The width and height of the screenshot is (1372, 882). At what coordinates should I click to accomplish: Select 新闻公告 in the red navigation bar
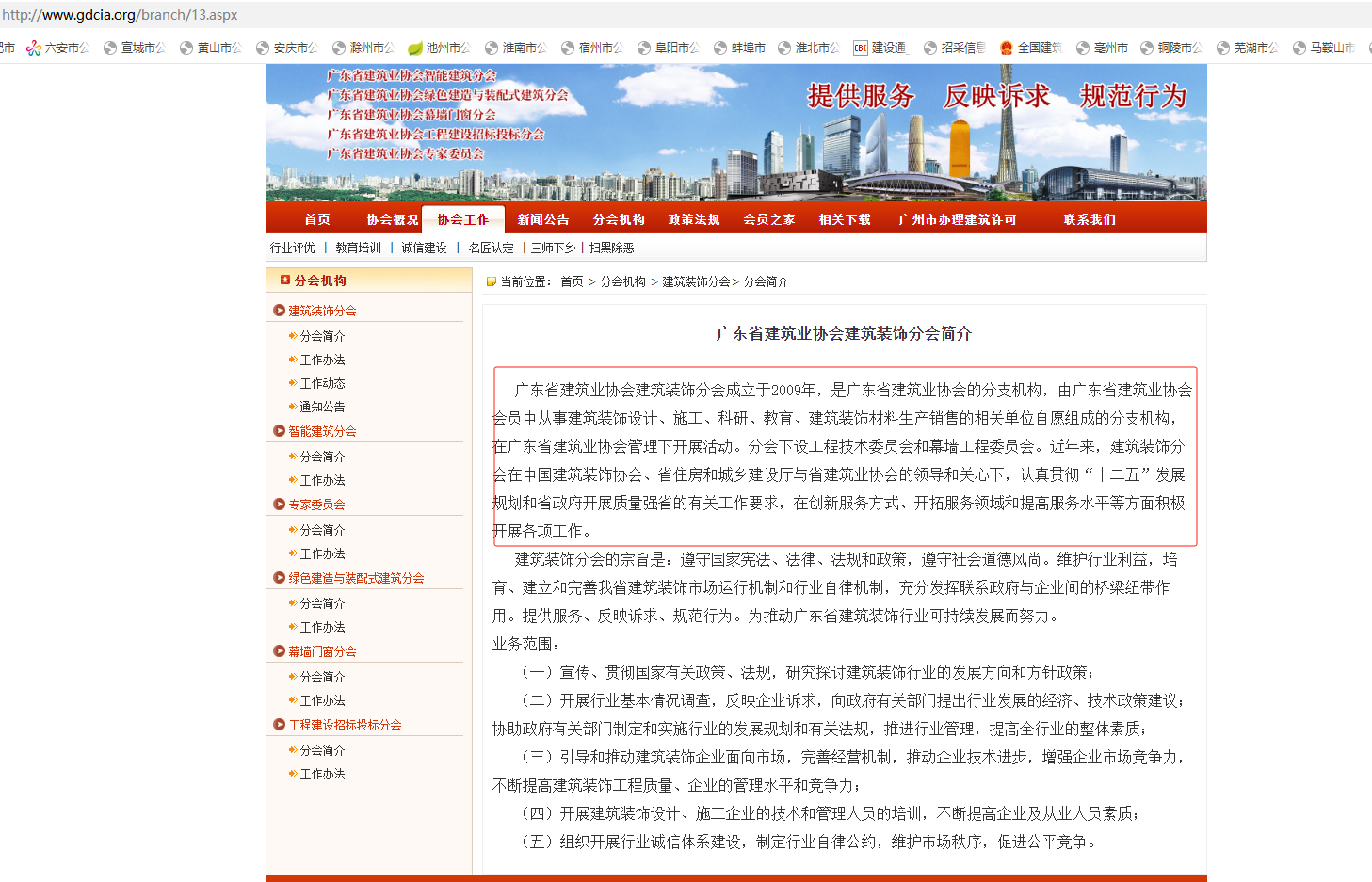point(543,219)
